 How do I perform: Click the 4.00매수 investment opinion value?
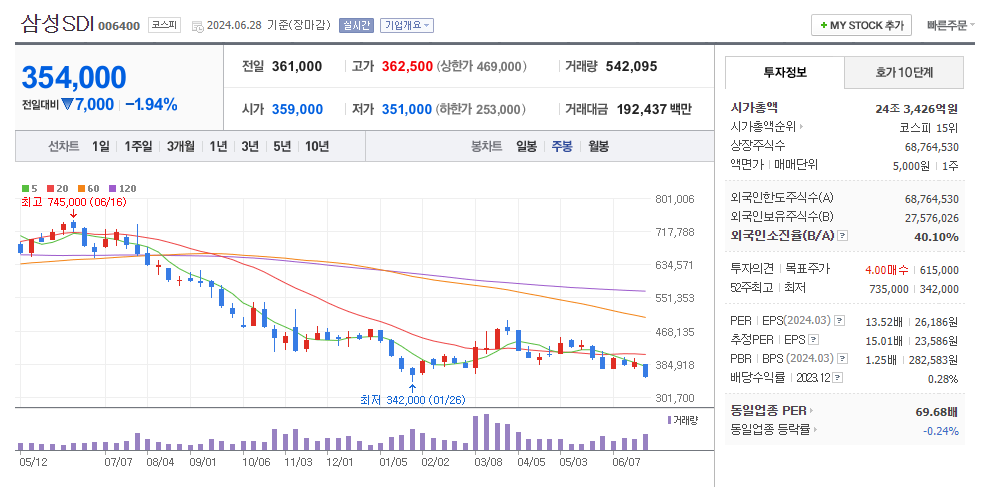click(x=887, y=270)
